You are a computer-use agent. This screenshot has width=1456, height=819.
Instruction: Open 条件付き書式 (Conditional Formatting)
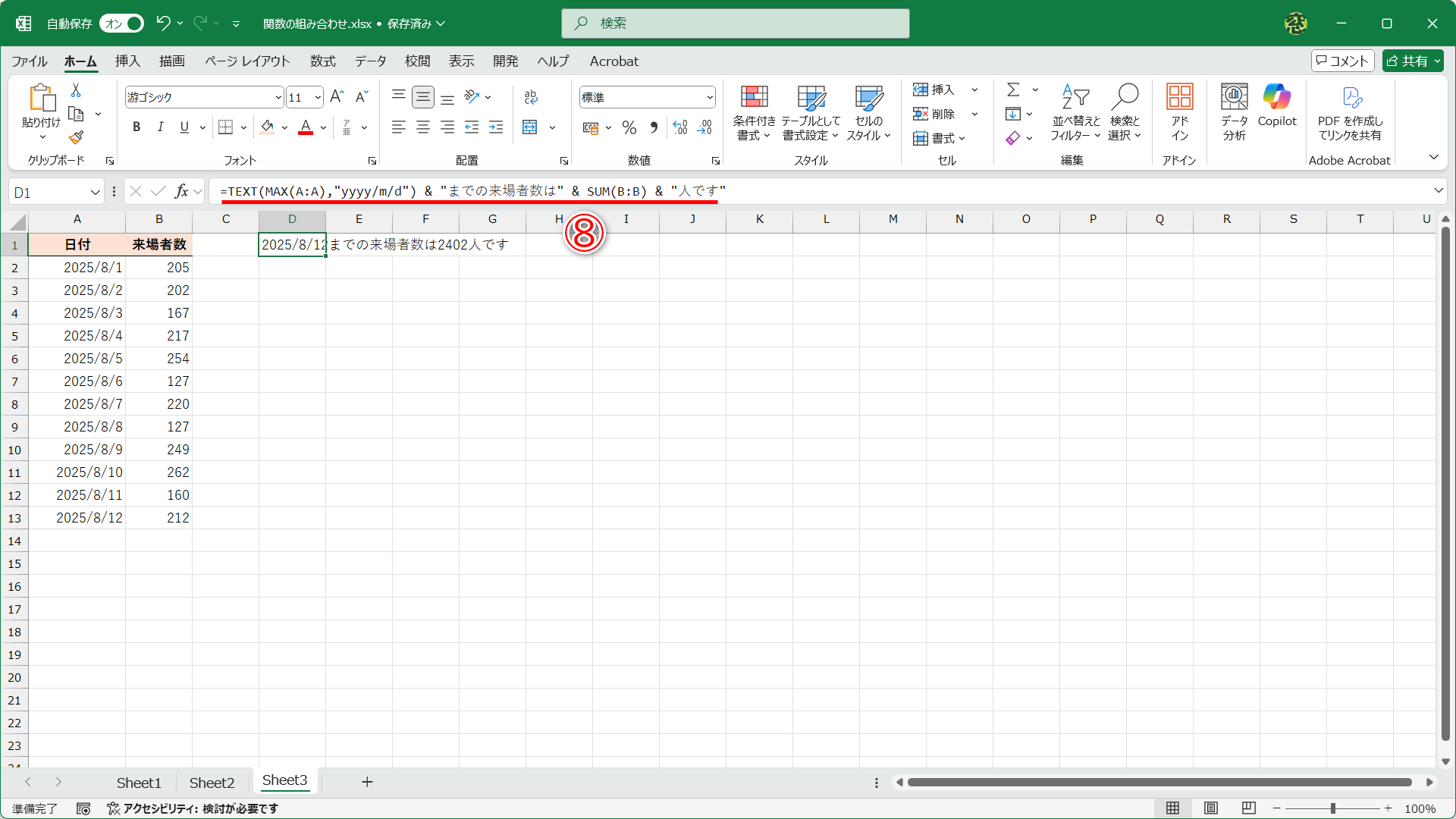pos(753,112)
